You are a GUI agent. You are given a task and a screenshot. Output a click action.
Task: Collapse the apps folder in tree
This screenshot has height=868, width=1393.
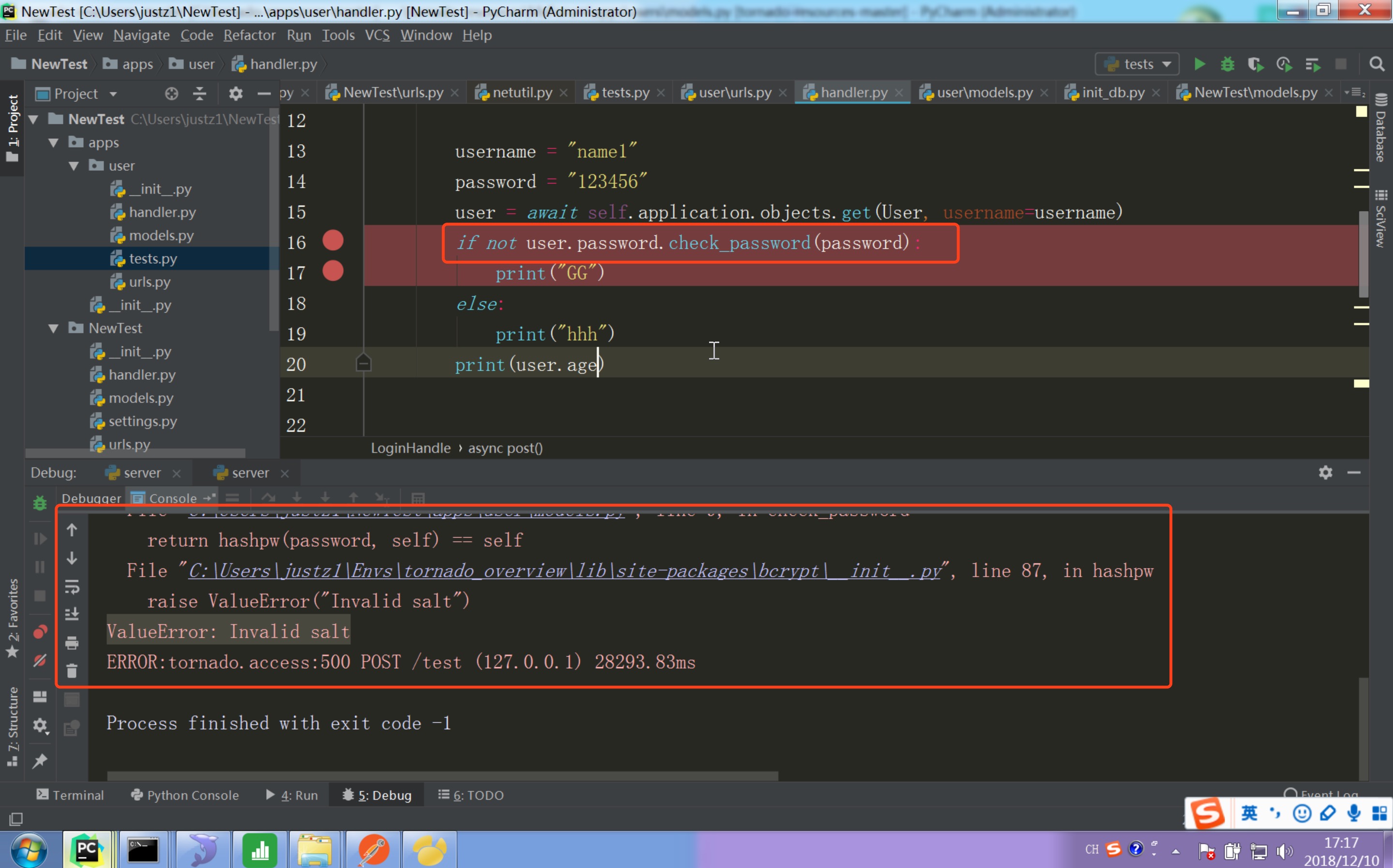click(x=53, y=142)
